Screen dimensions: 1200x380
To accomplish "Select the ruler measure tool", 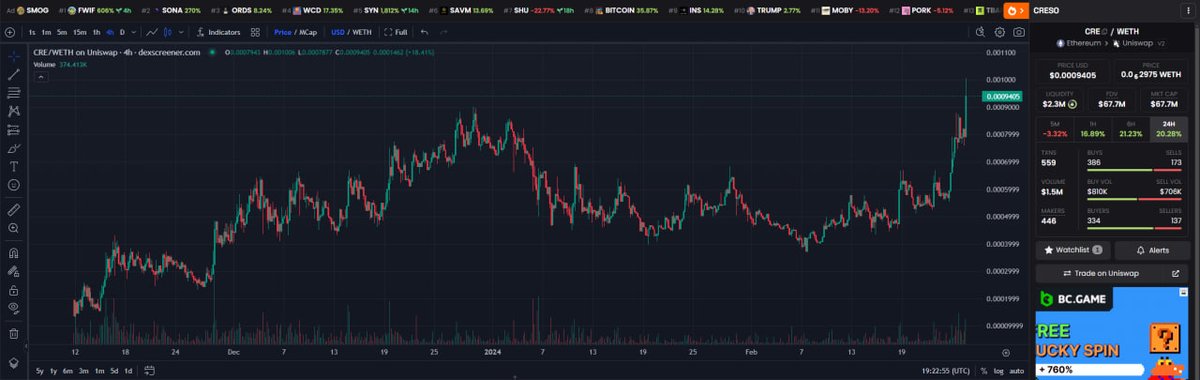I will point(14,210).
